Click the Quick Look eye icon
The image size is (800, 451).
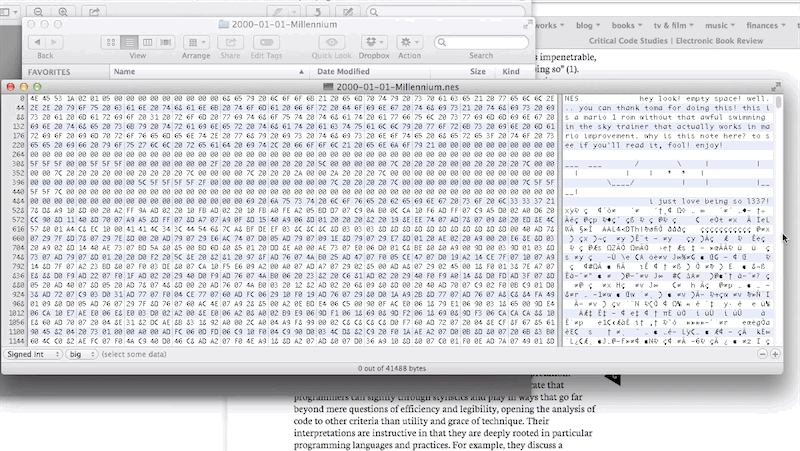click(331, 43)
